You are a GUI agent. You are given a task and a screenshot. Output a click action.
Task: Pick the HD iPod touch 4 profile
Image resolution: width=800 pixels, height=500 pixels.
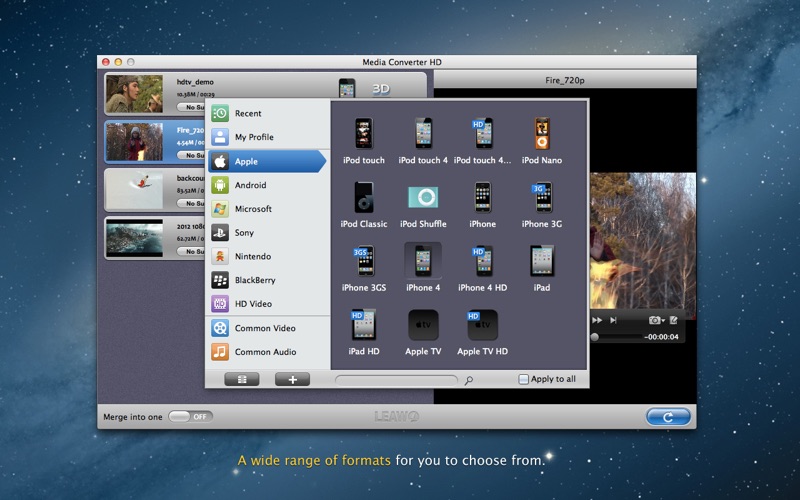482,140
